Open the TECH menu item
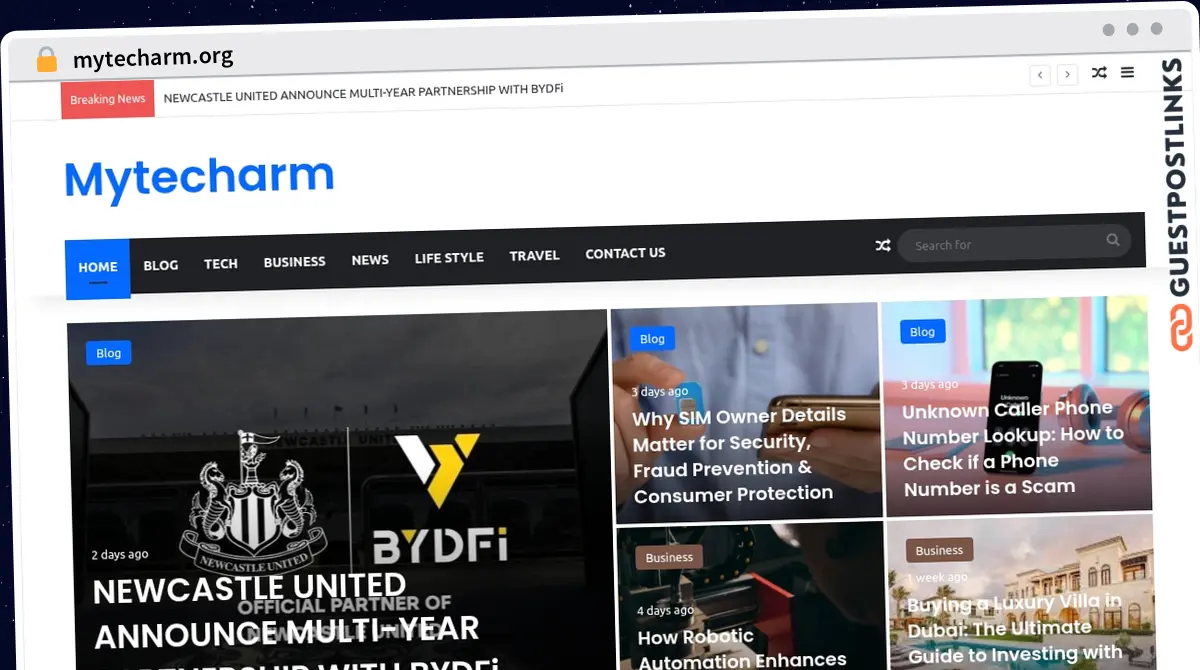 pyautogui.click(x=221, y=264)
